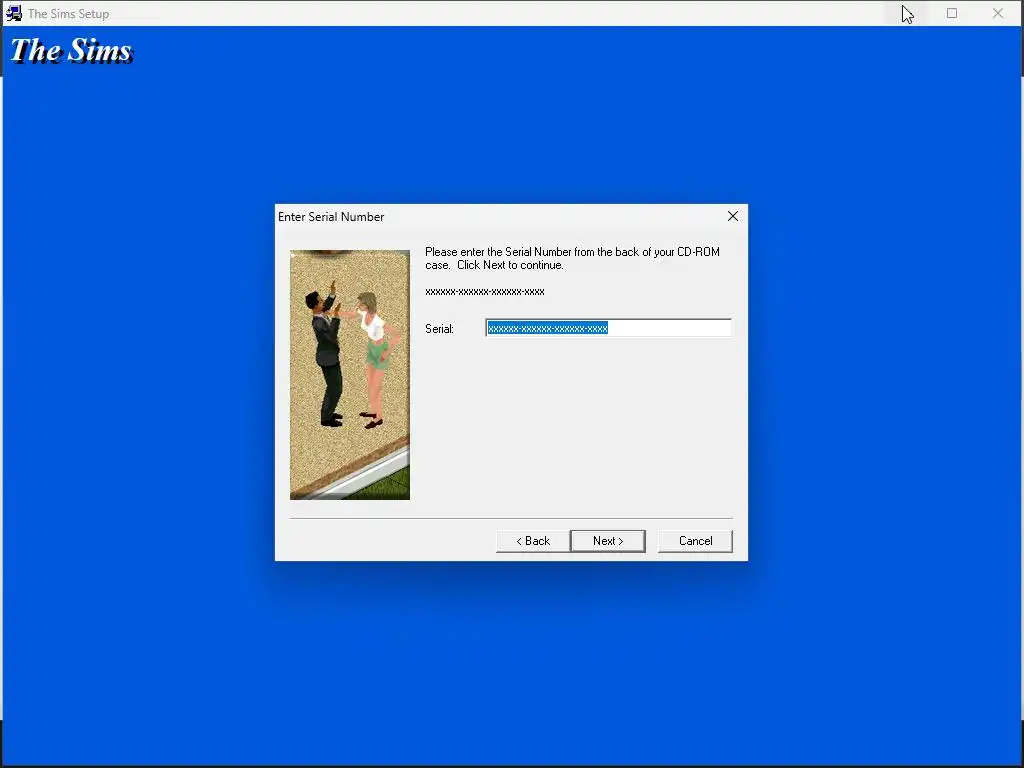Click the 'The Sims' logo heading
This screenshot has height=768, width=1024.
click(x=71, y=51)
